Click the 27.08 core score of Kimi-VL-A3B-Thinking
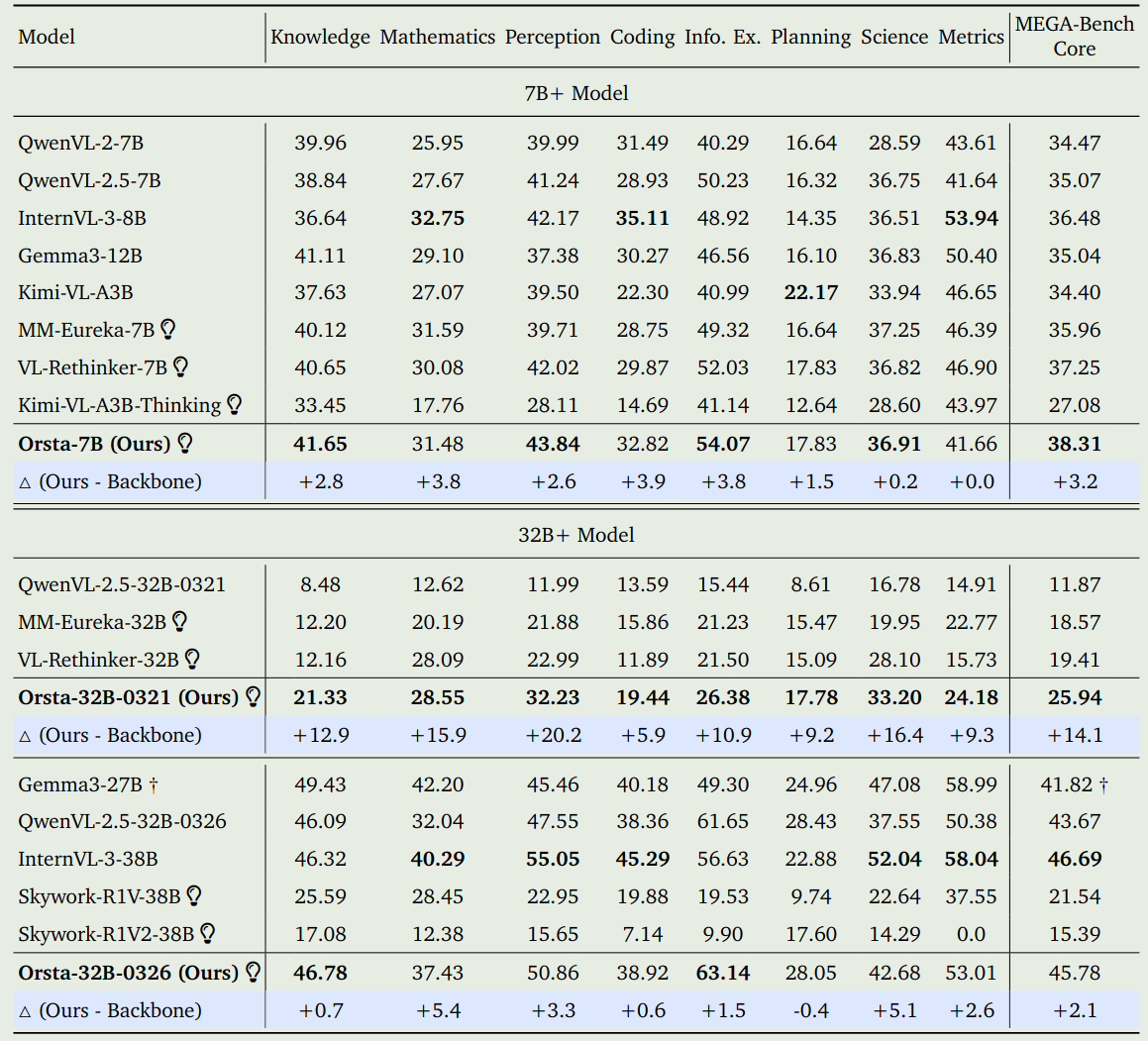Viewport: 1148px width, 1041px height. (x=1075, y=405)
